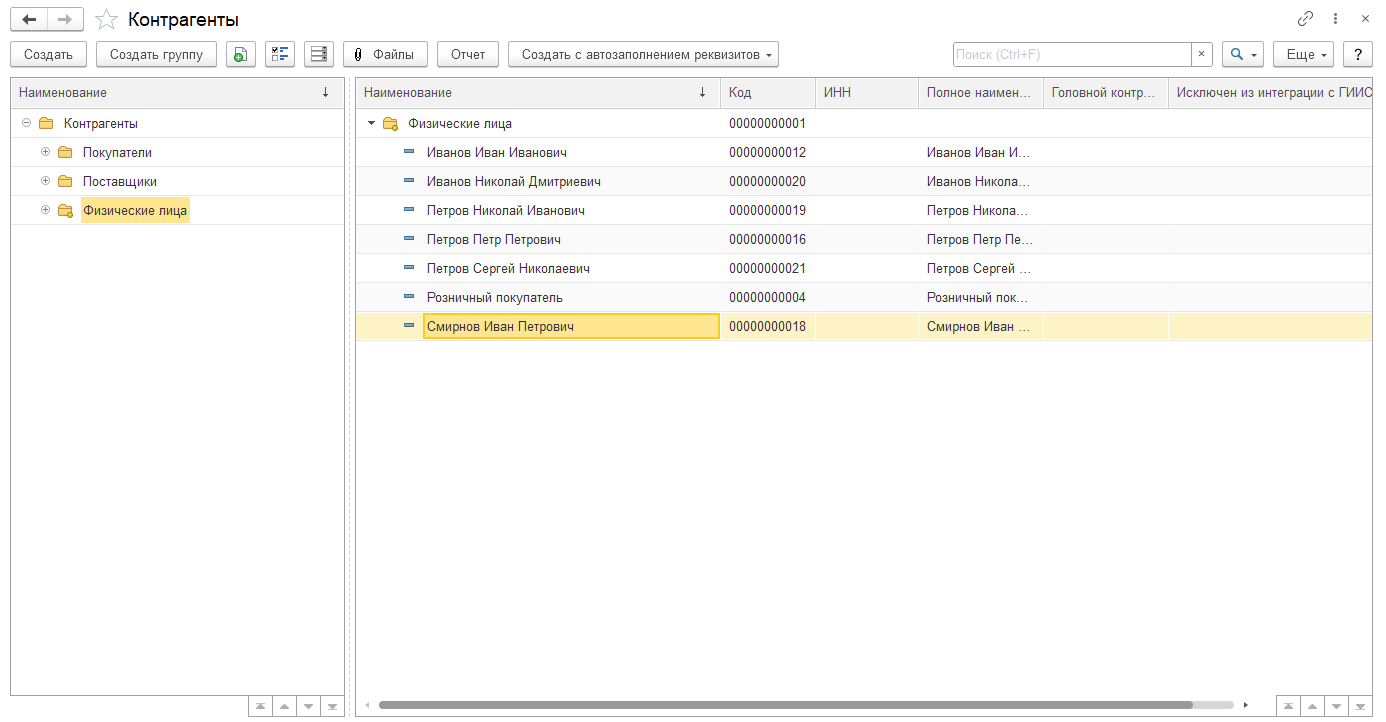1386x722 pixels.
Task: Jump to last row in right list panel
Action: coord(1361,706)
